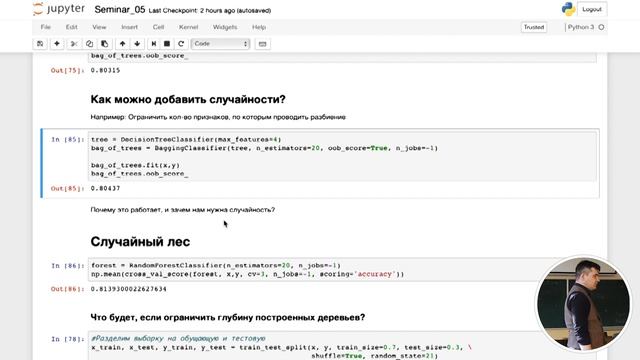Restart the kernel icon
640x360 pixels.
(x=181, y=44)
